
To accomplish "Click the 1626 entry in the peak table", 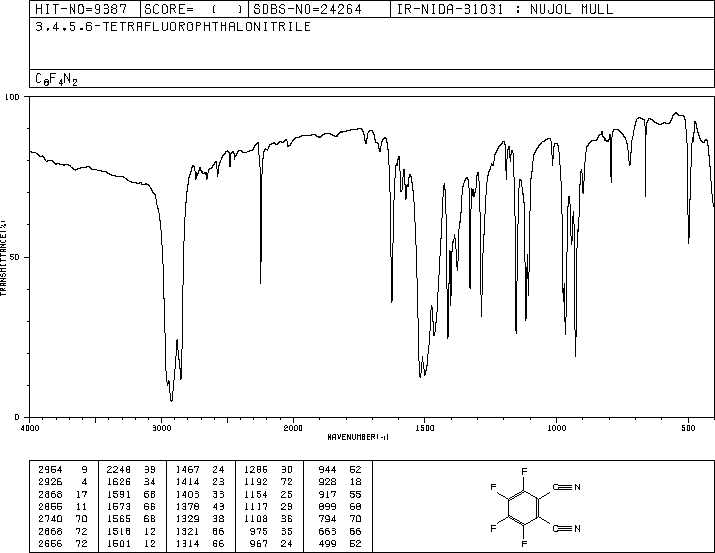I will (x=119, y=481).
